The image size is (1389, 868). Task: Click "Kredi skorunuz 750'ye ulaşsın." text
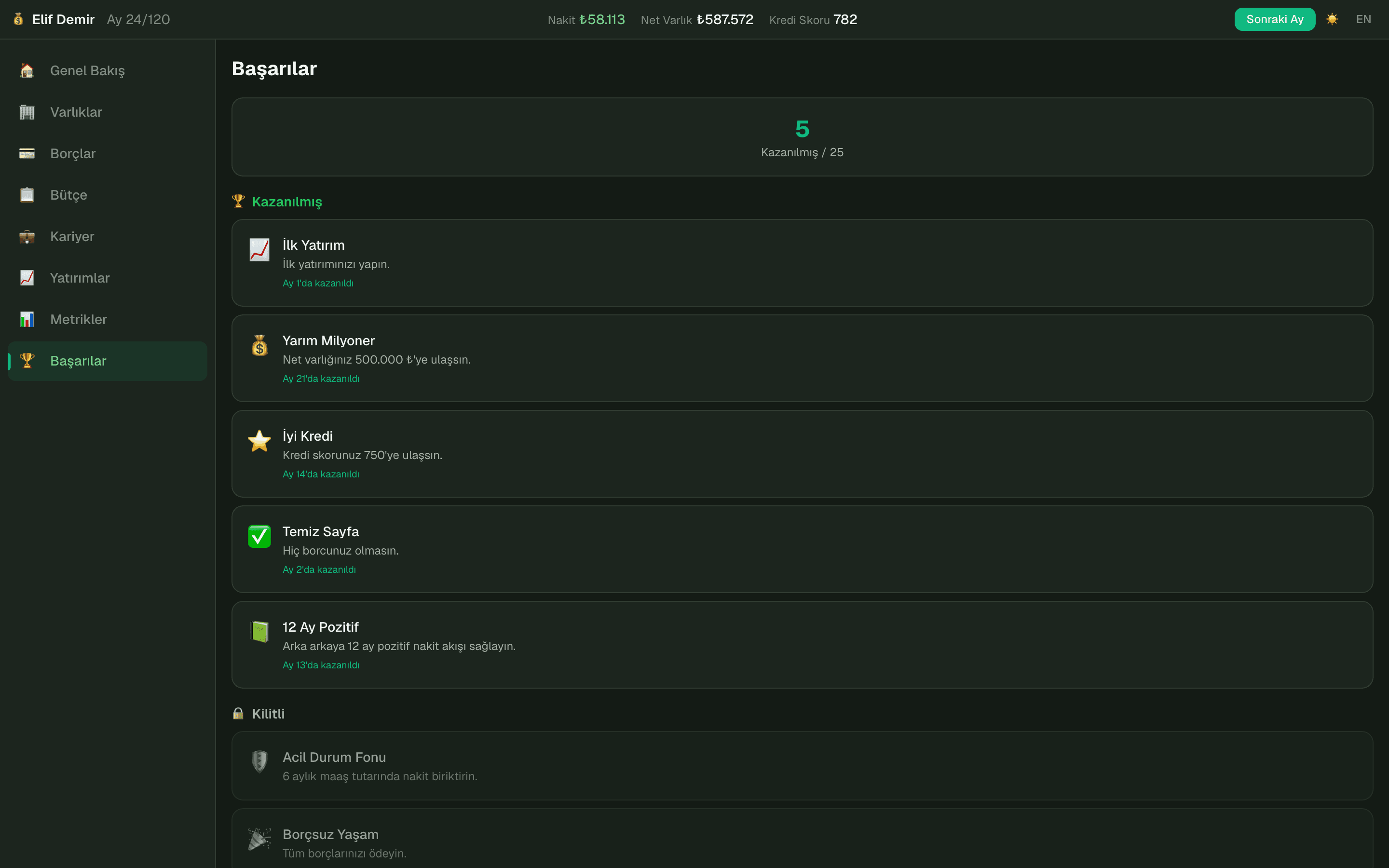coord(362,455)
